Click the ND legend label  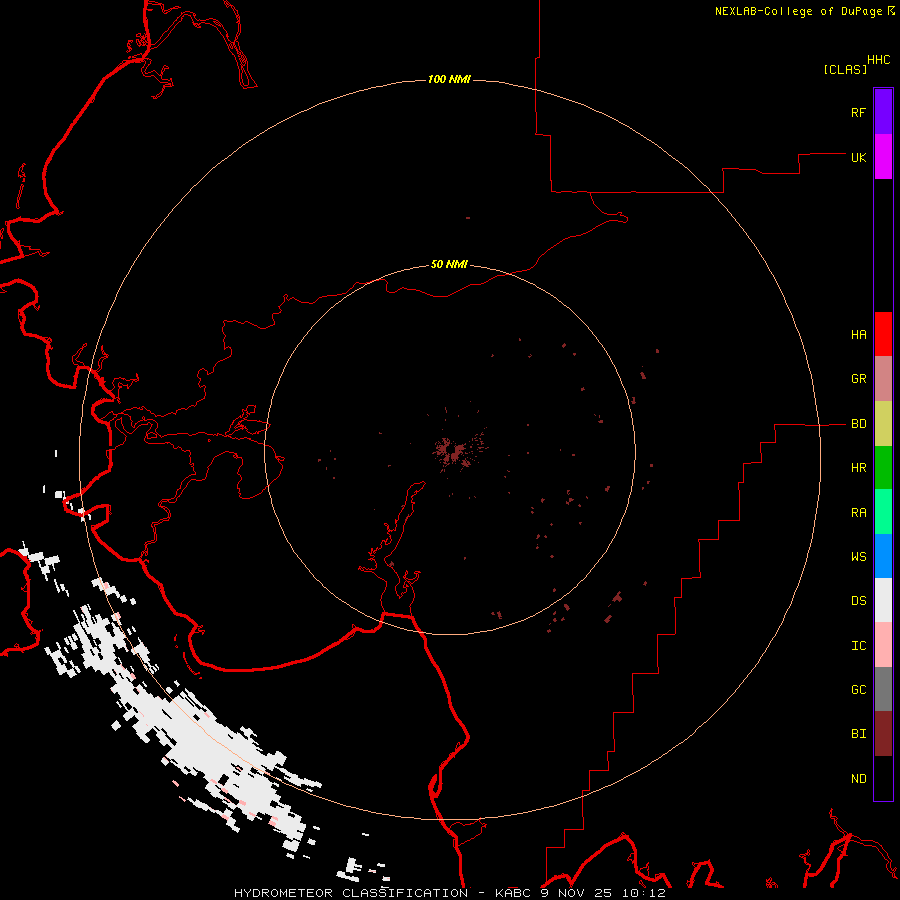click(859, 779)
